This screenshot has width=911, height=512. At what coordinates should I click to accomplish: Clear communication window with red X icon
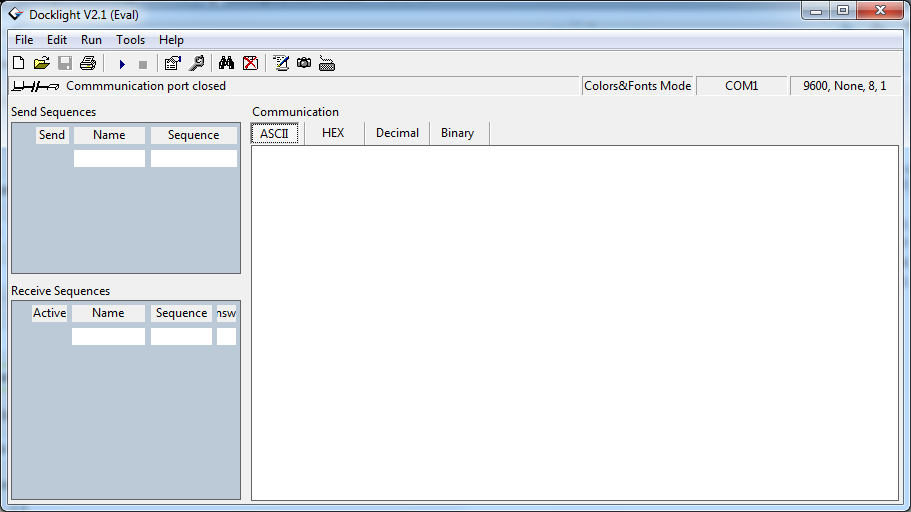point(250,63)
